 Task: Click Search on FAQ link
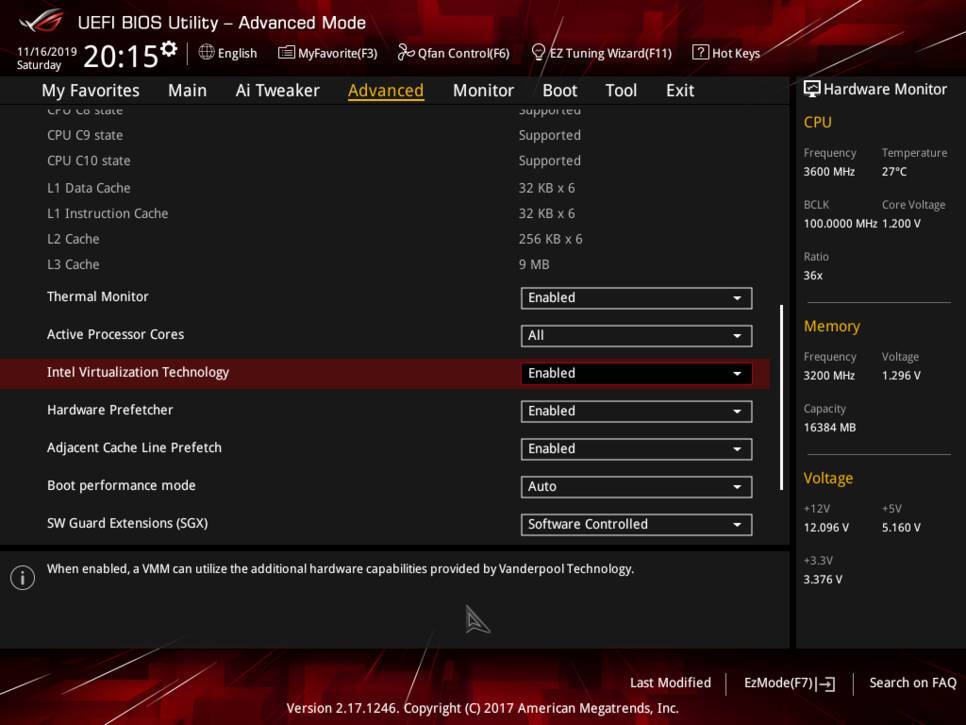pos(912,682)
